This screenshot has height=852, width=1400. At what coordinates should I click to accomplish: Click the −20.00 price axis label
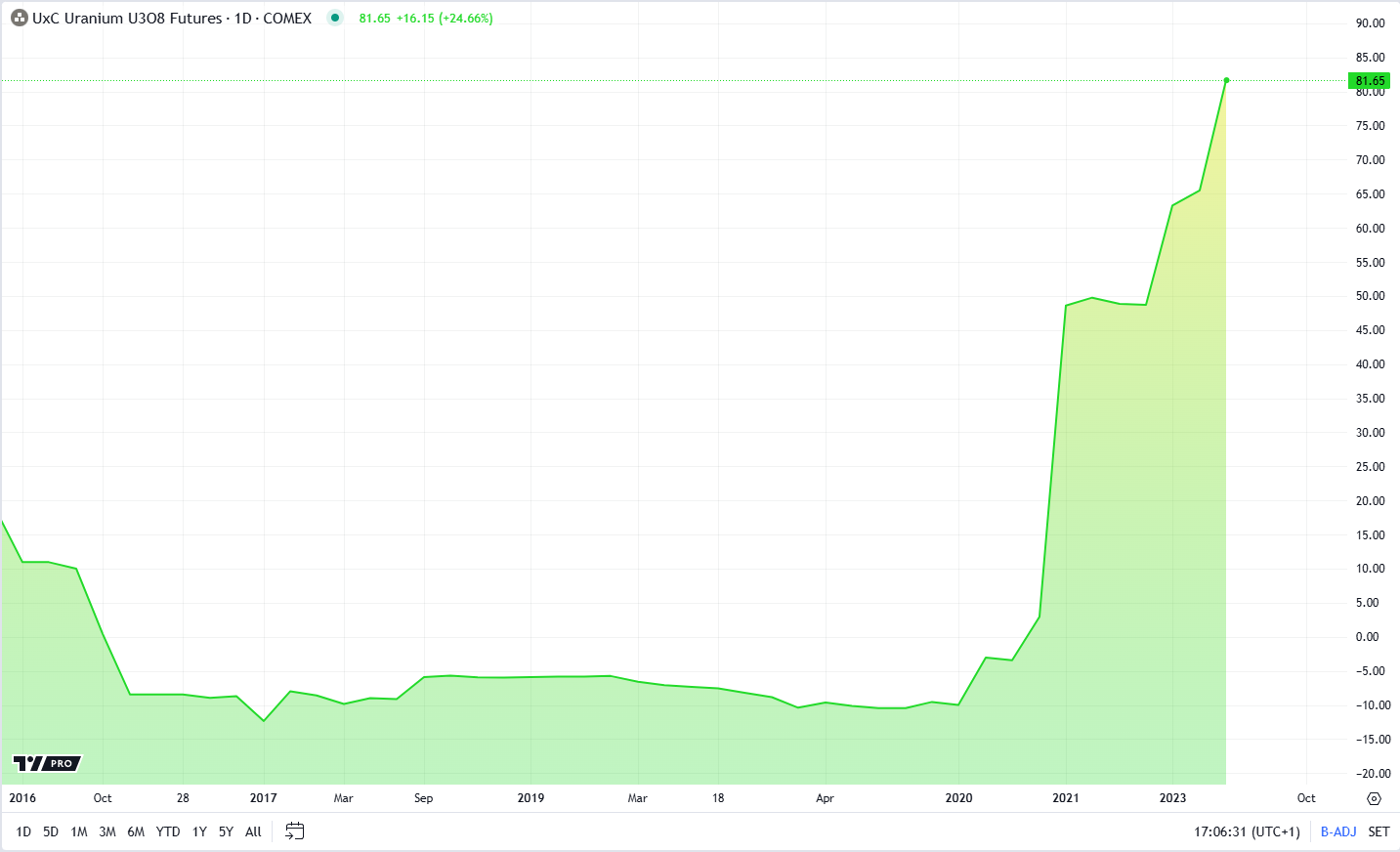coord(1373,774)
